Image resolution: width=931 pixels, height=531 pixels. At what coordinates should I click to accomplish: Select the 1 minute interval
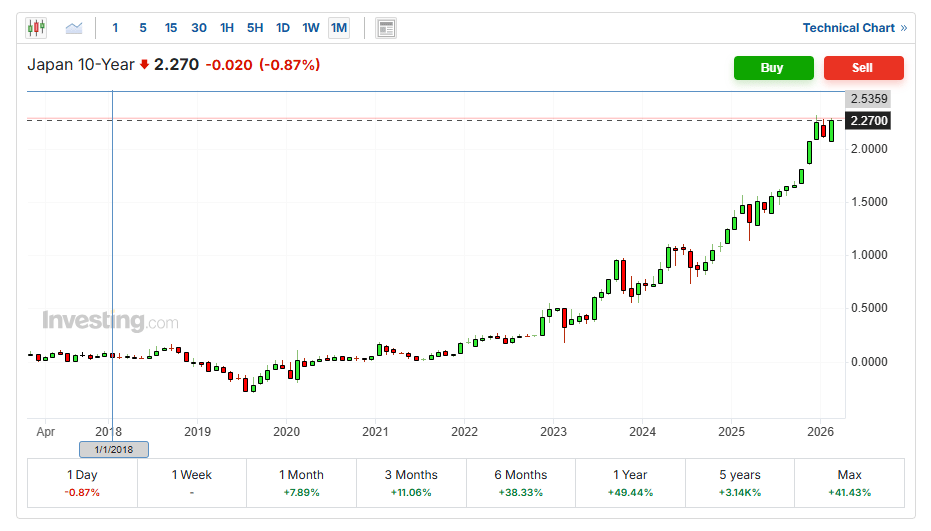(x=115, y=28)
